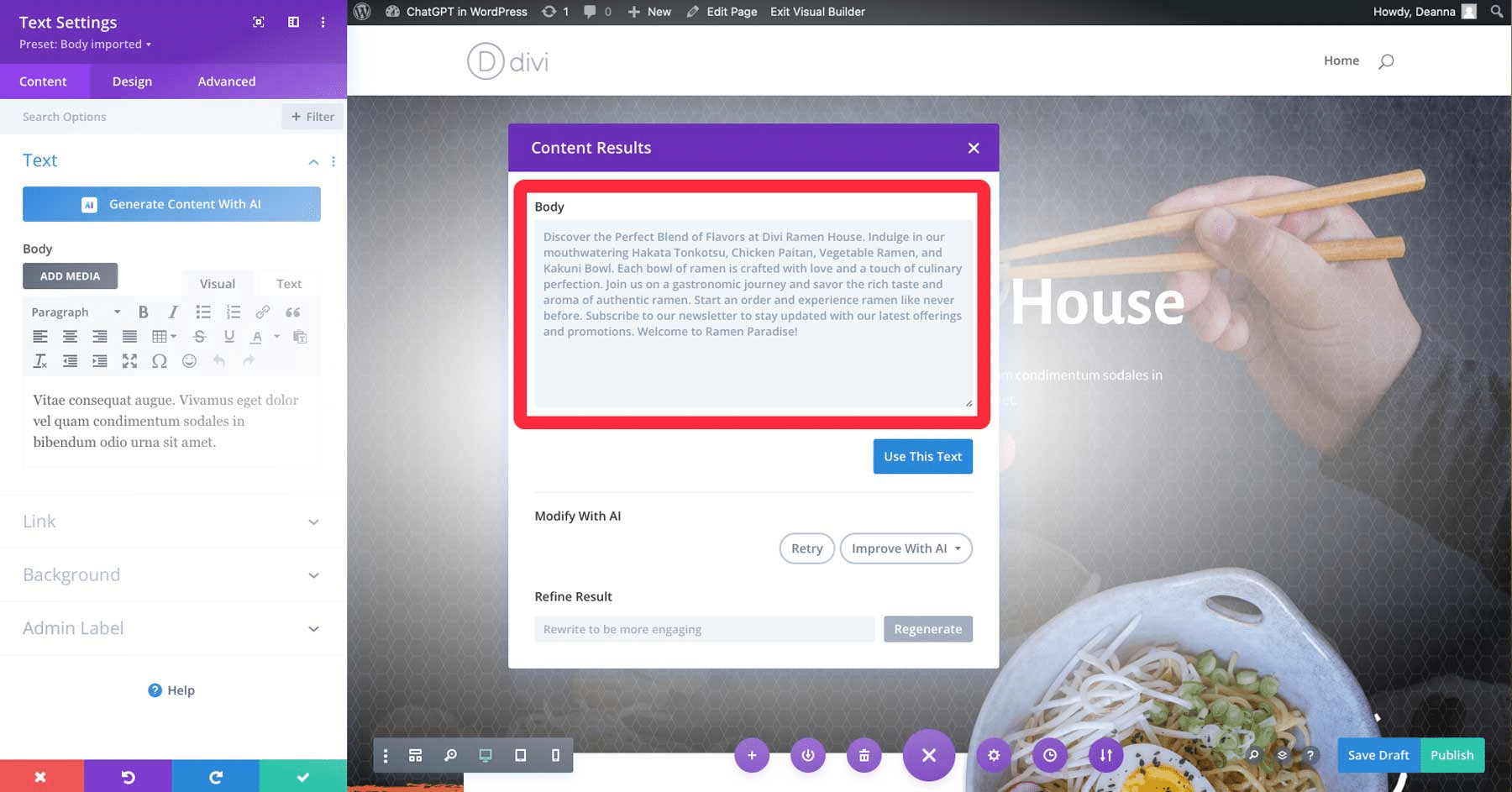Click the blockquote icon in editor toolbar
The image size is (1512, 792).
[292, 312]
